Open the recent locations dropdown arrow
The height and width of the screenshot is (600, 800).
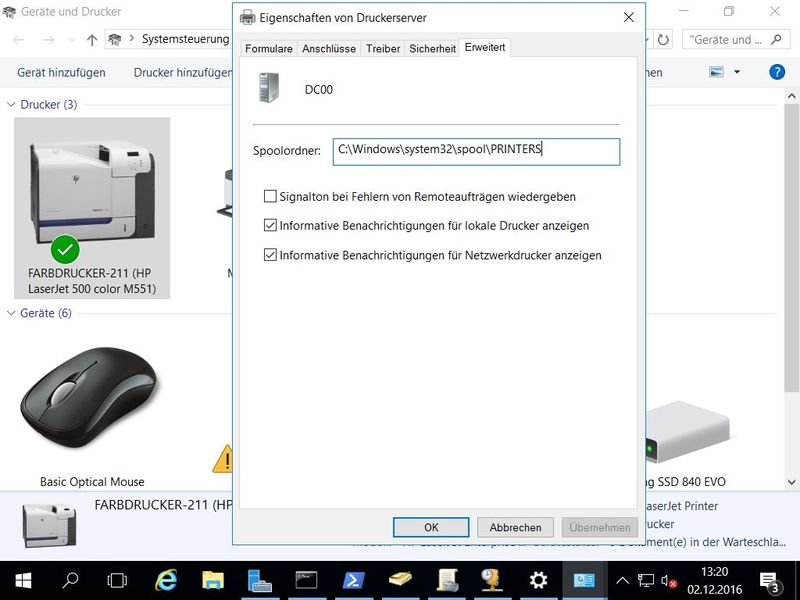click(x=72, y=40)
